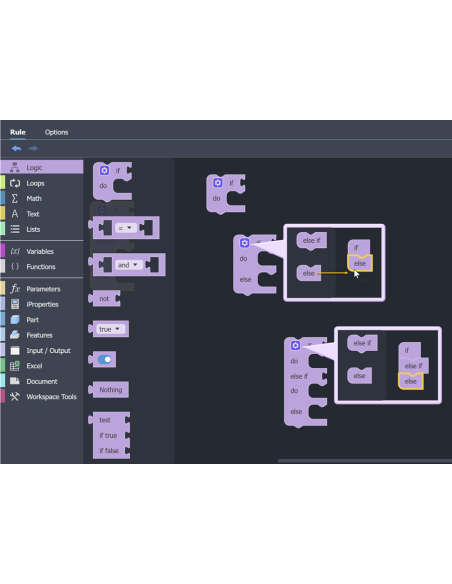Open the Math category
This screenshot has width=452, height=584.
pos(42,199)
